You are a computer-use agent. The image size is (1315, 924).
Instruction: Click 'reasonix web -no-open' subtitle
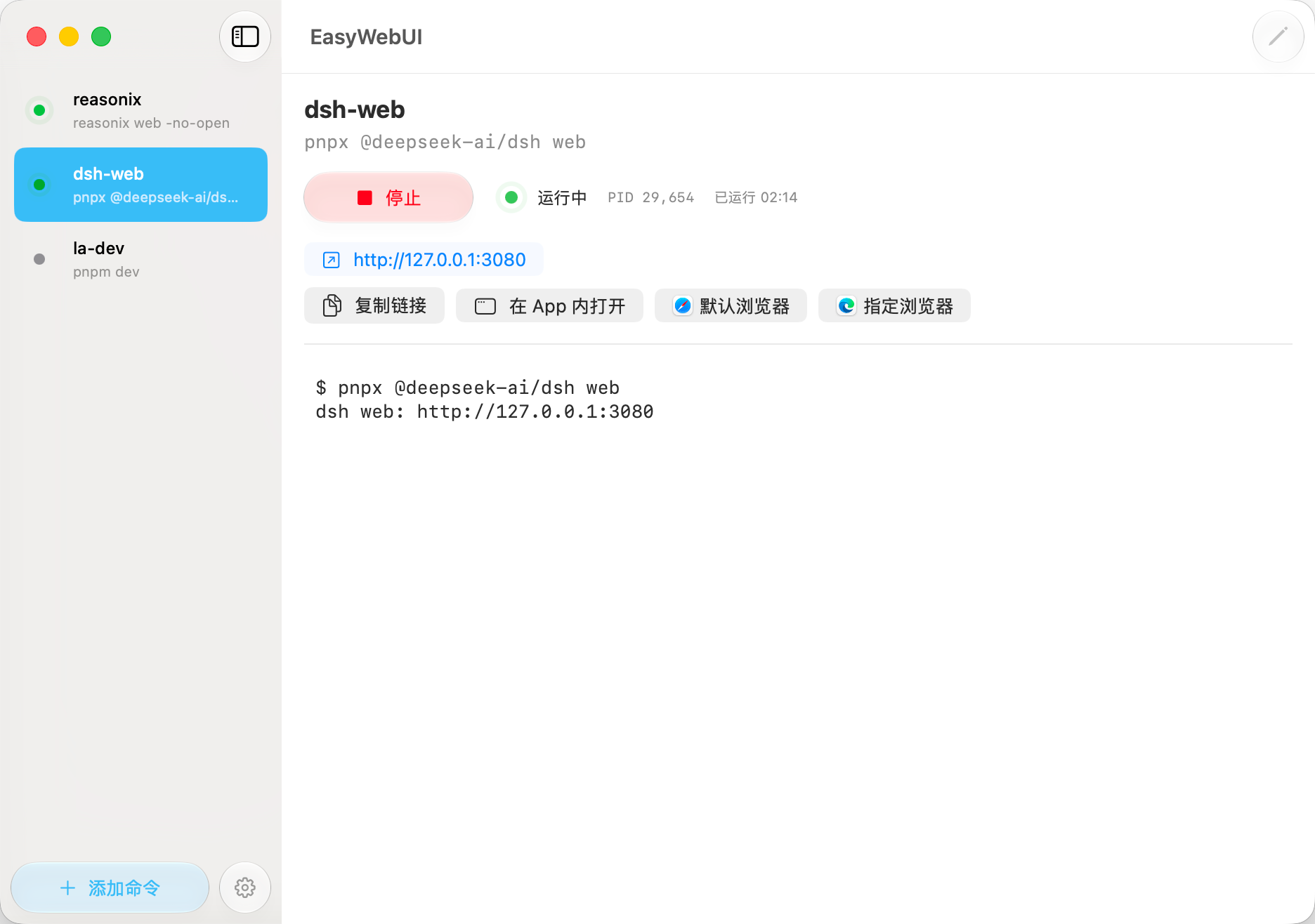pos(151,123)
